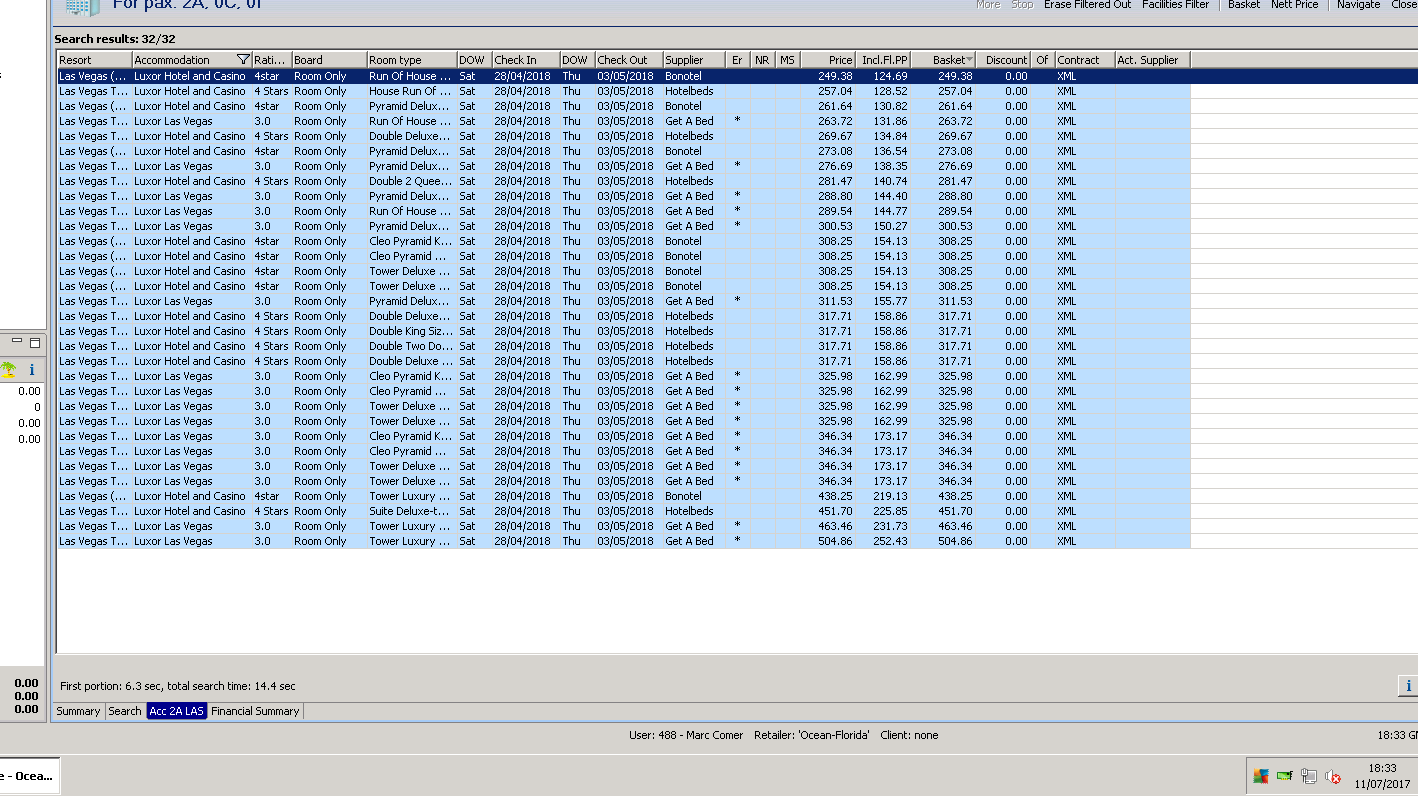Screen dimensions: 1418x796
Task: Minimize the left side panel
Action: [x=17, y=342]
